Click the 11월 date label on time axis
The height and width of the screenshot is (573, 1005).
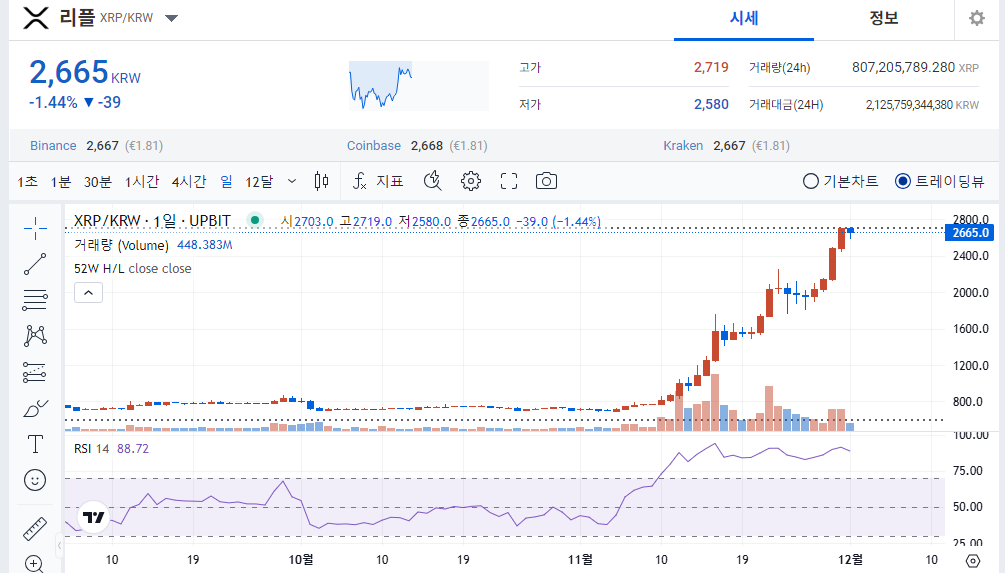tap(580, 560)
